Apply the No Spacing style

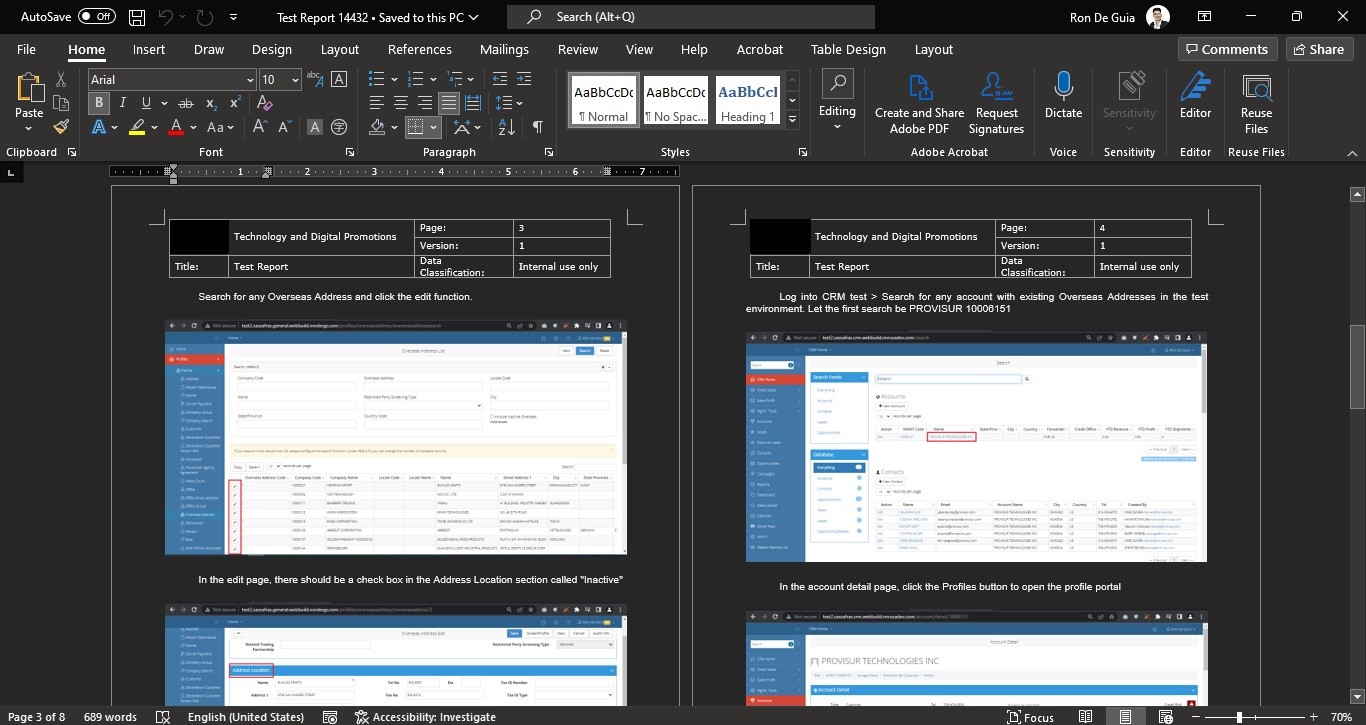pos(675,100)
